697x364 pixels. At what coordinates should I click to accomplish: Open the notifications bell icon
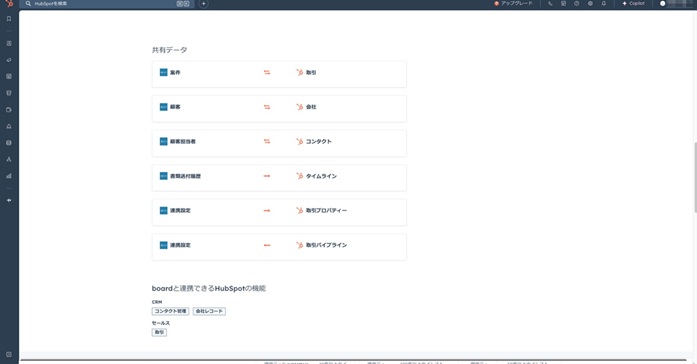pos(604,4)
